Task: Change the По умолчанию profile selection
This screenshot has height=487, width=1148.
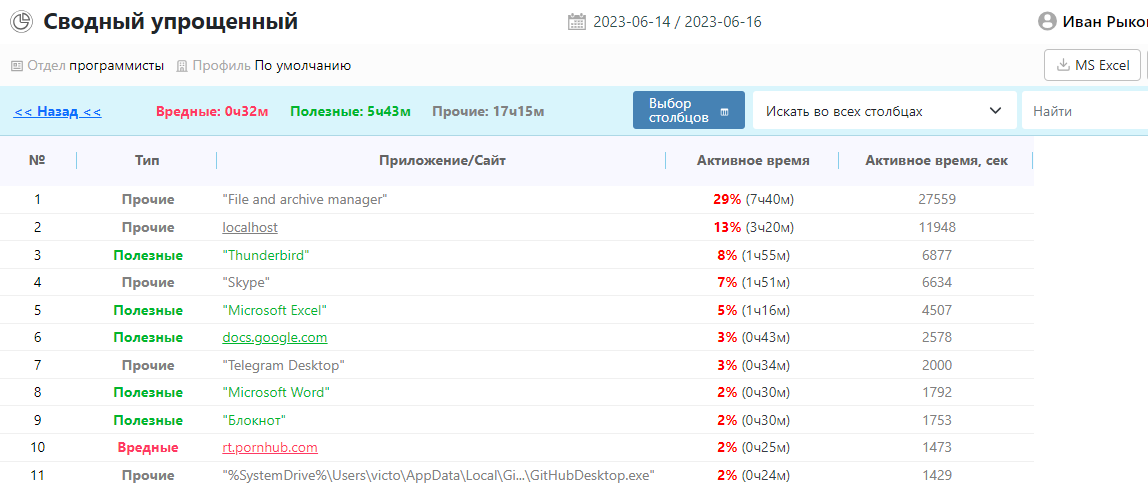Action: coord(302,66)
